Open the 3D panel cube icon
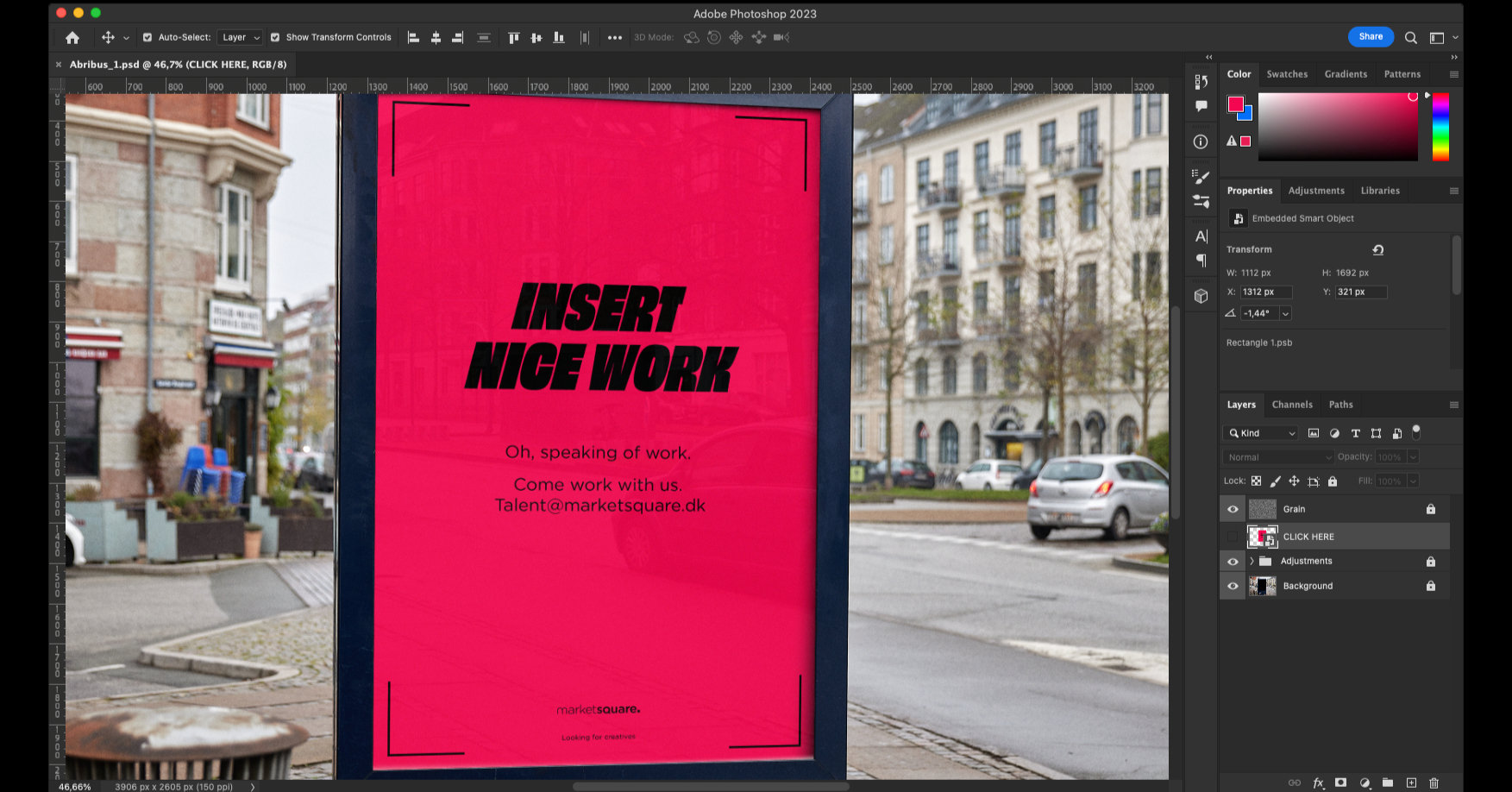Viewport: 1512px width, 792px height. (x=1201, y=296)
